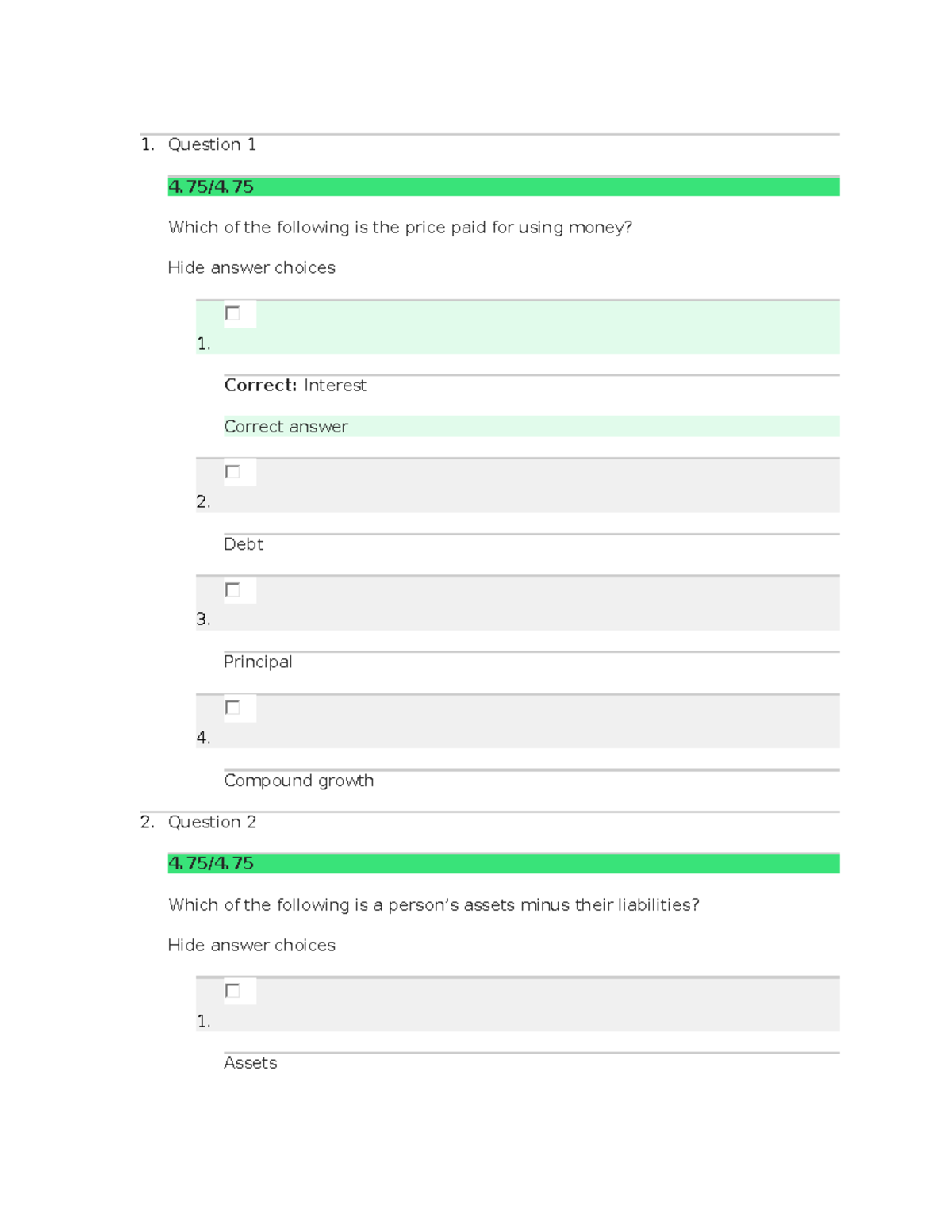Click the Question 1 heading
The width and height of the screenshot is (952, 1232).
(212, 144)
